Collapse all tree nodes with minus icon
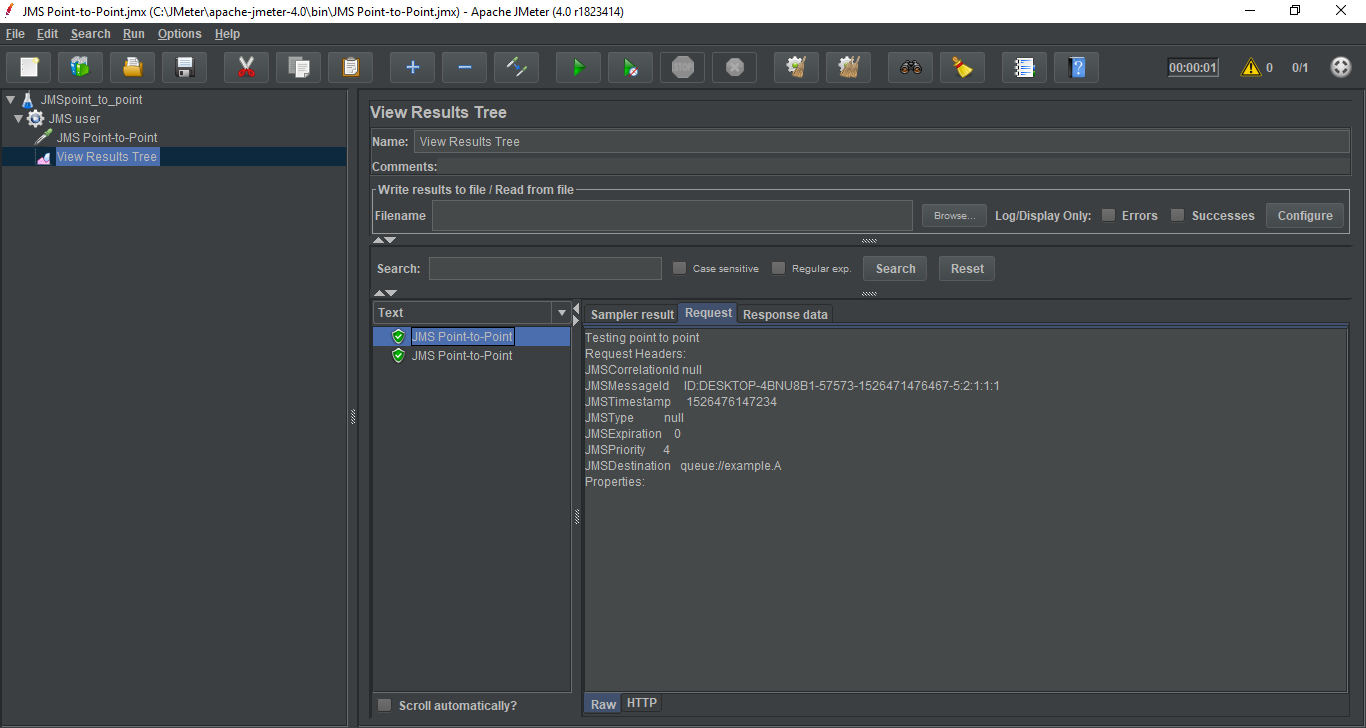1366x728 pixels. pos(465,67)
